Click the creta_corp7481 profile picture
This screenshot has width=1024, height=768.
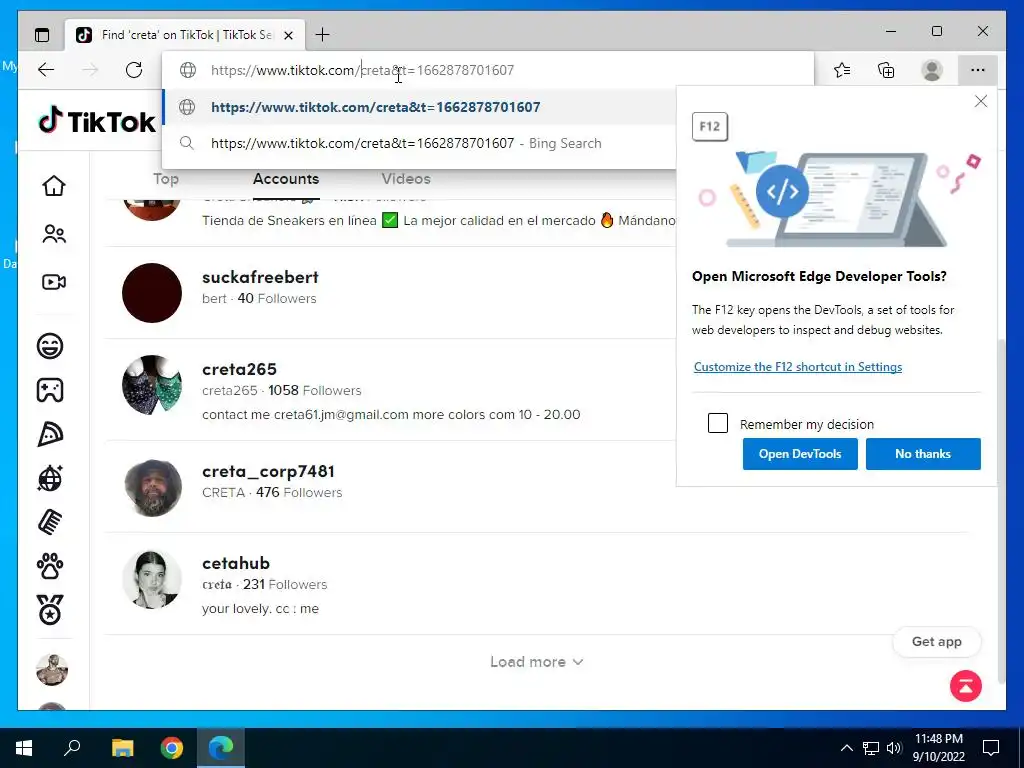click(153, 487)
